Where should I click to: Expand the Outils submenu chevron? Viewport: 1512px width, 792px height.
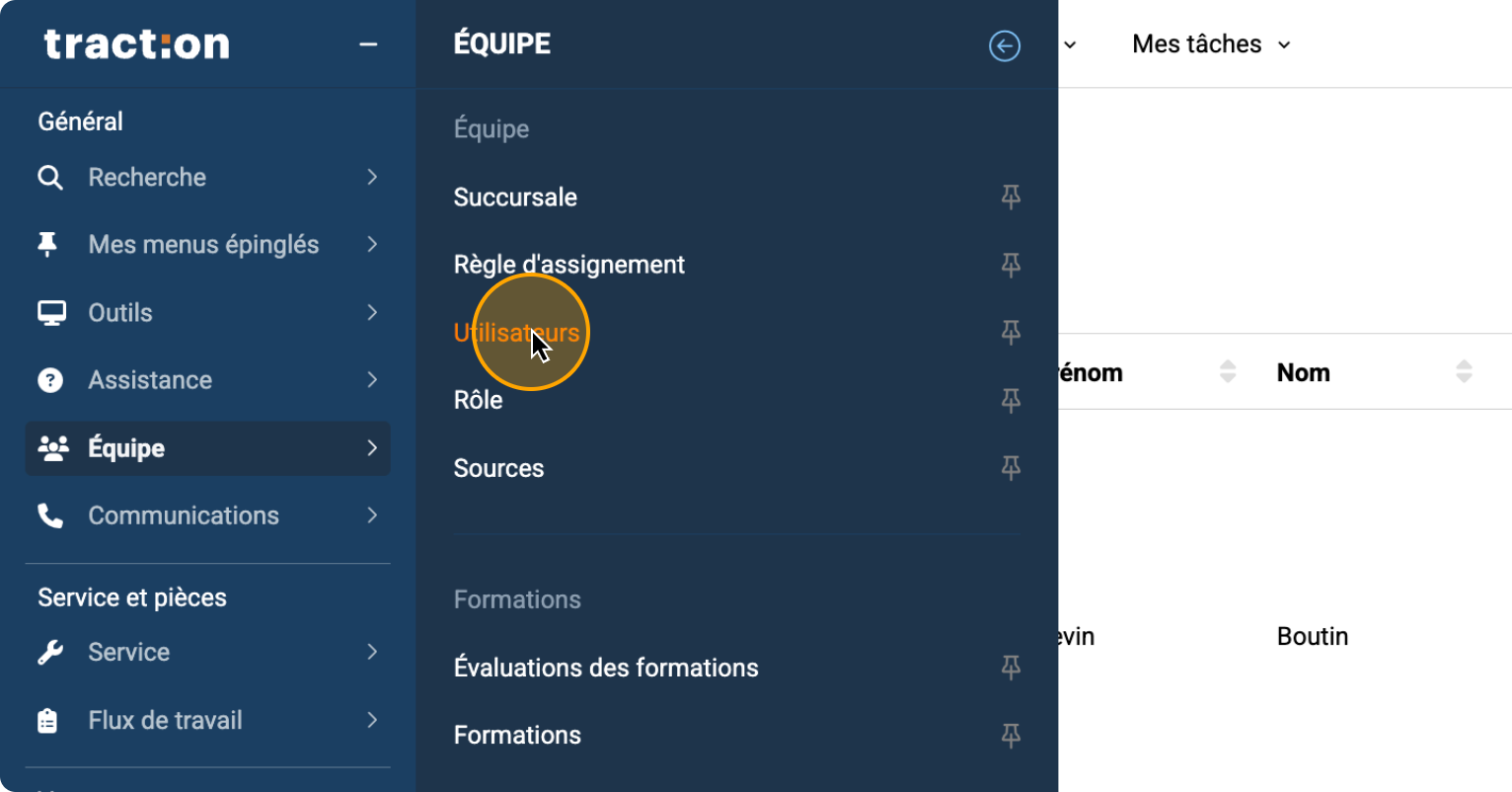pyautogui.click(x=372, y=312)
